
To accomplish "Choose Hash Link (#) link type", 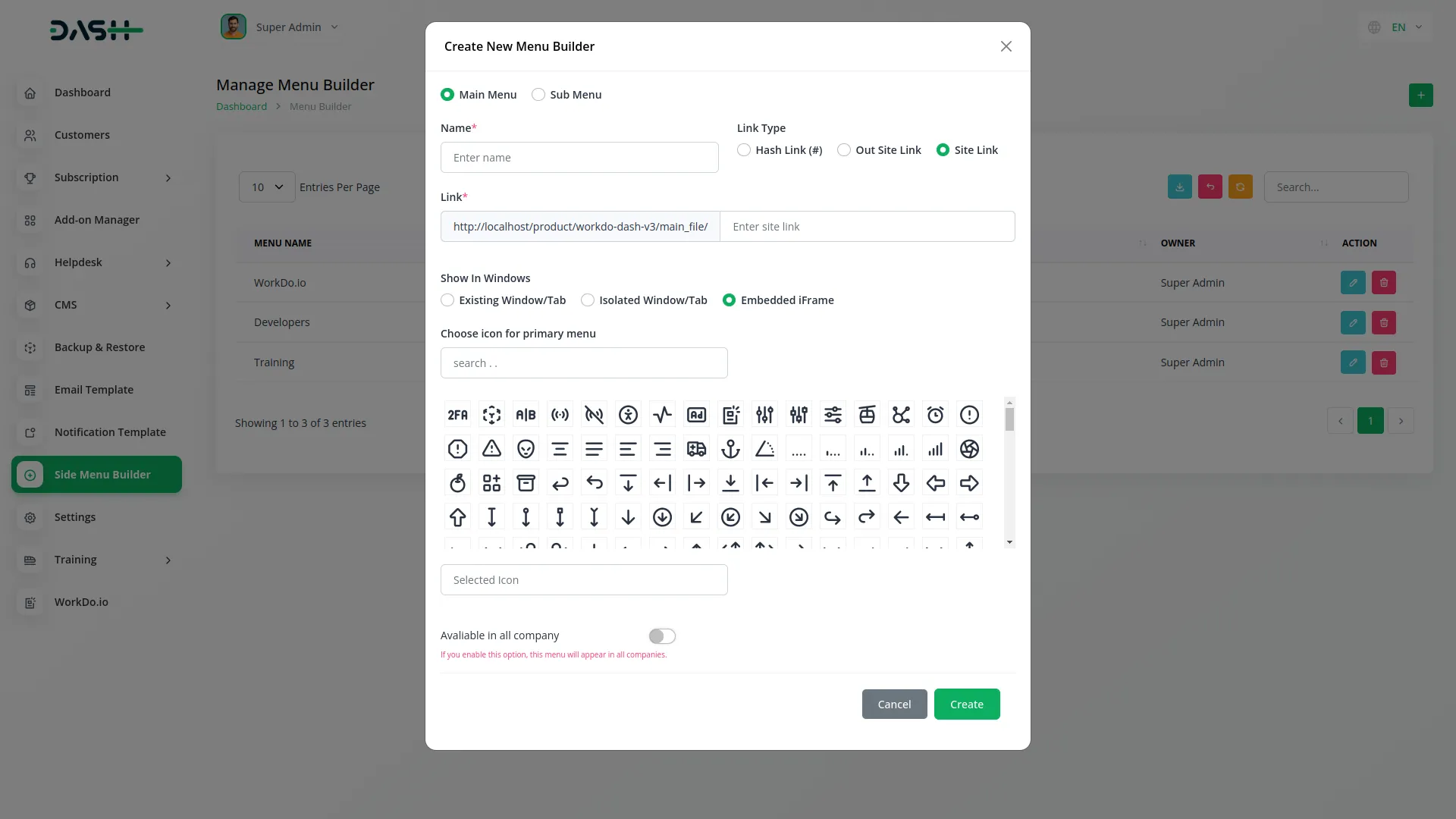I will 744,150.
